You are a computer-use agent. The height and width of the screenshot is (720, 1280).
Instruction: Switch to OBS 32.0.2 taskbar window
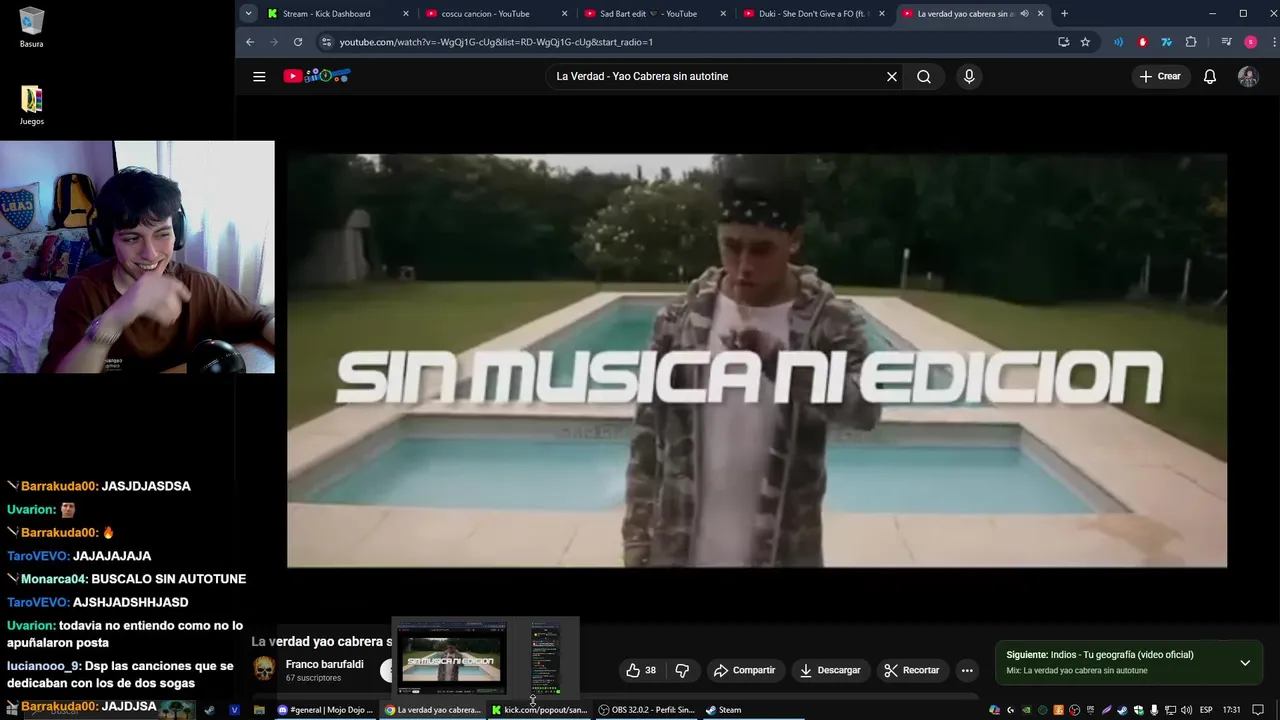[647, 710]
